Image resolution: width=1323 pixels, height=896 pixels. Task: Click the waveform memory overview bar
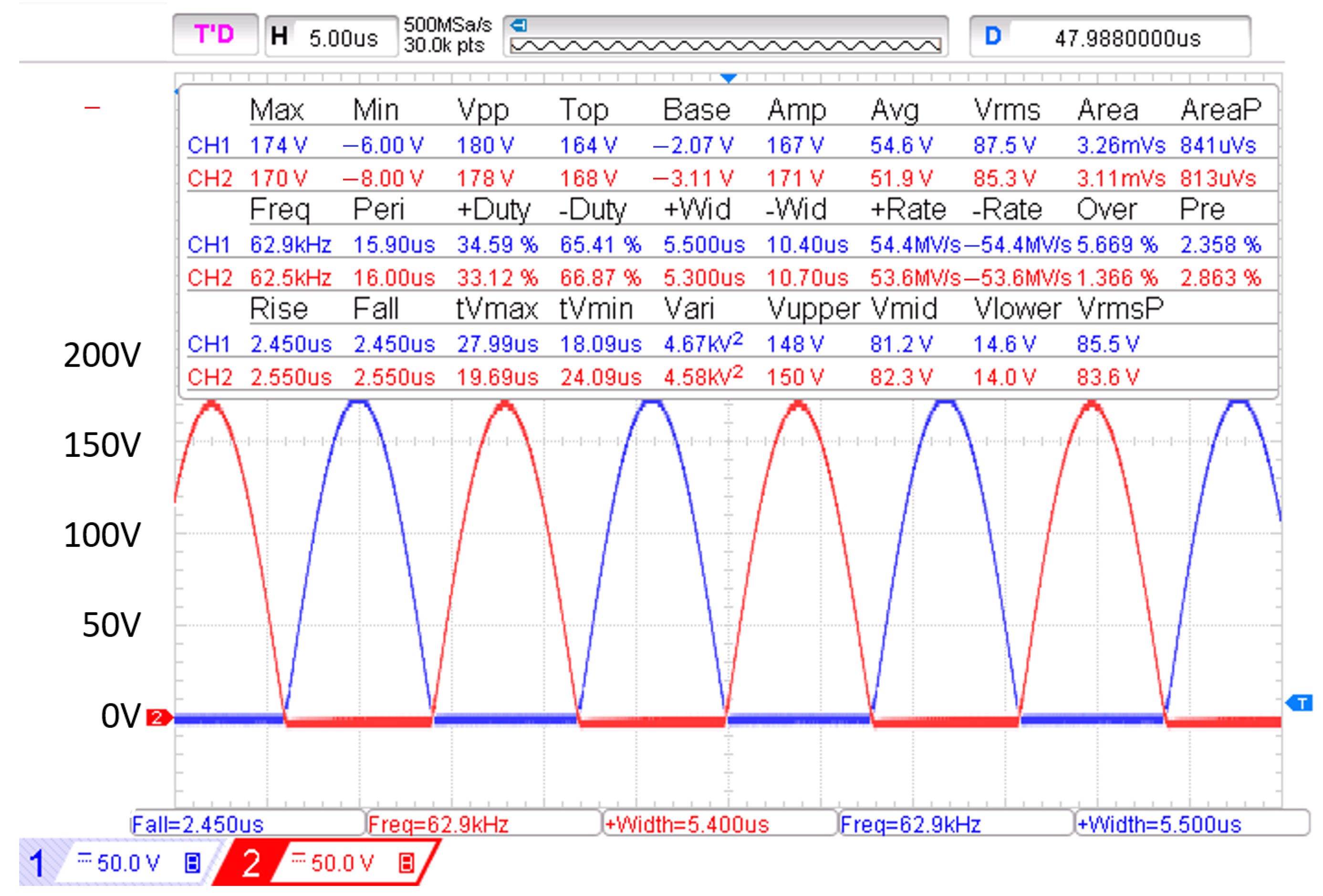point(725,45)
